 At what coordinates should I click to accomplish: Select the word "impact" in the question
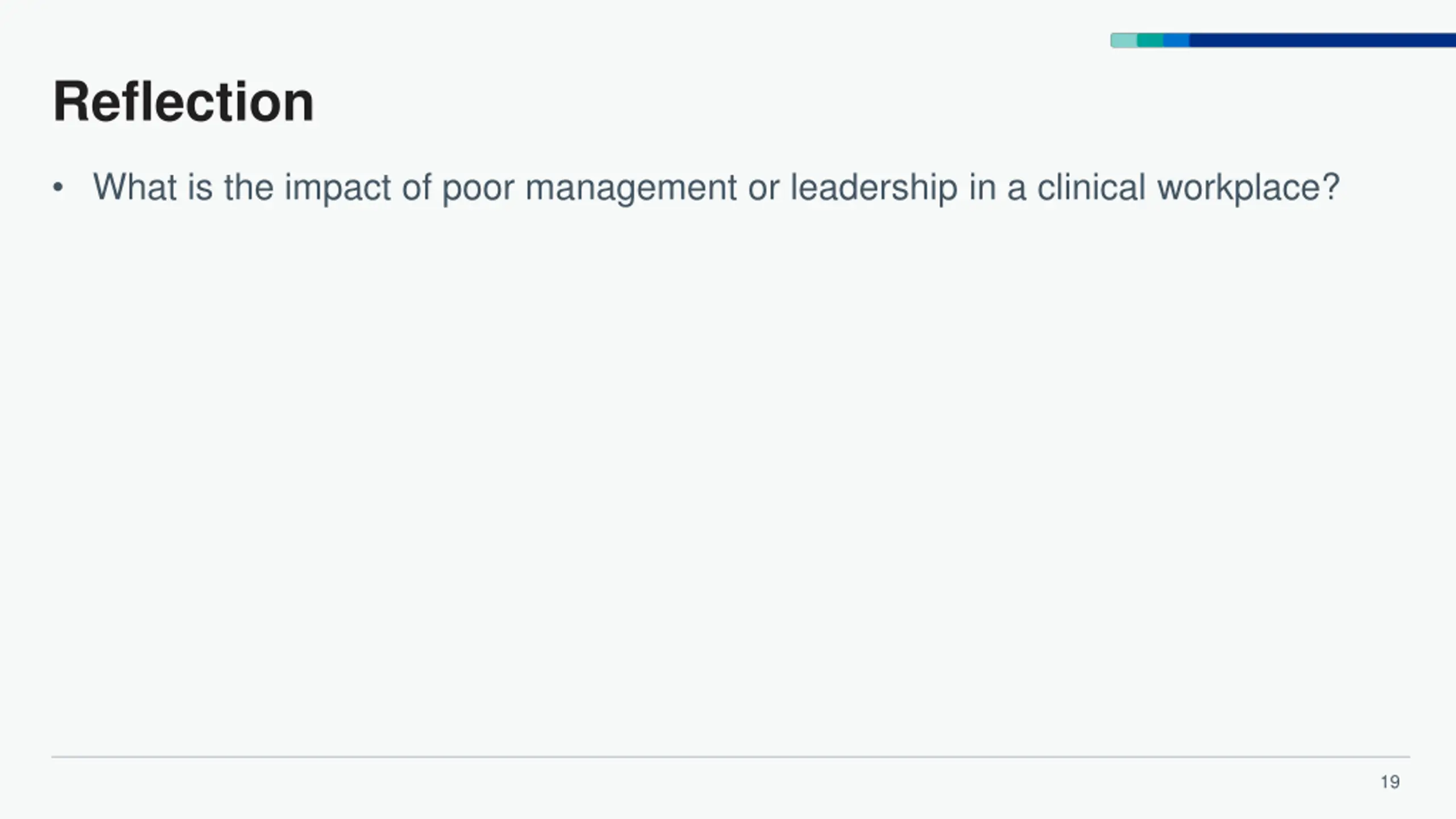pyautogui.click(x=337, y=188)
